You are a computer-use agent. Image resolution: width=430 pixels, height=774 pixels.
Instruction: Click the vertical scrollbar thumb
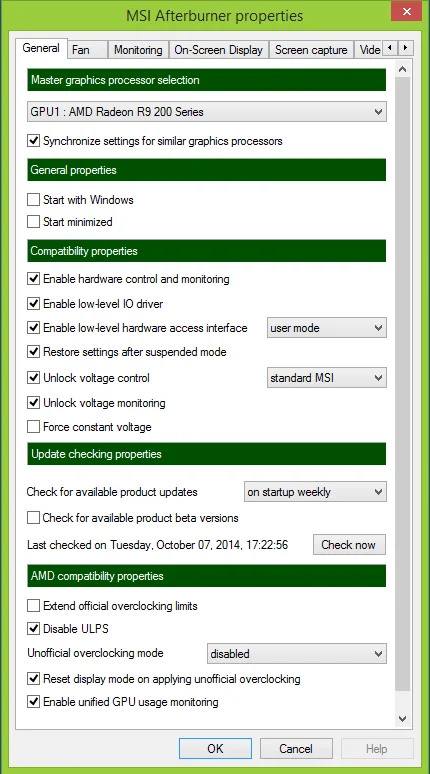pos(403,384)
